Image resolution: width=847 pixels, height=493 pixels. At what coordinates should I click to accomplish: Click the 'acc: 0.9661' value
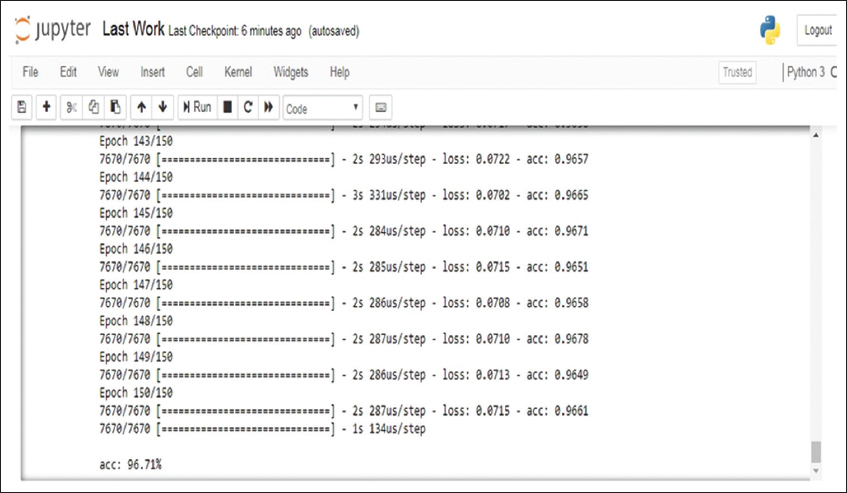click(557, 411)
